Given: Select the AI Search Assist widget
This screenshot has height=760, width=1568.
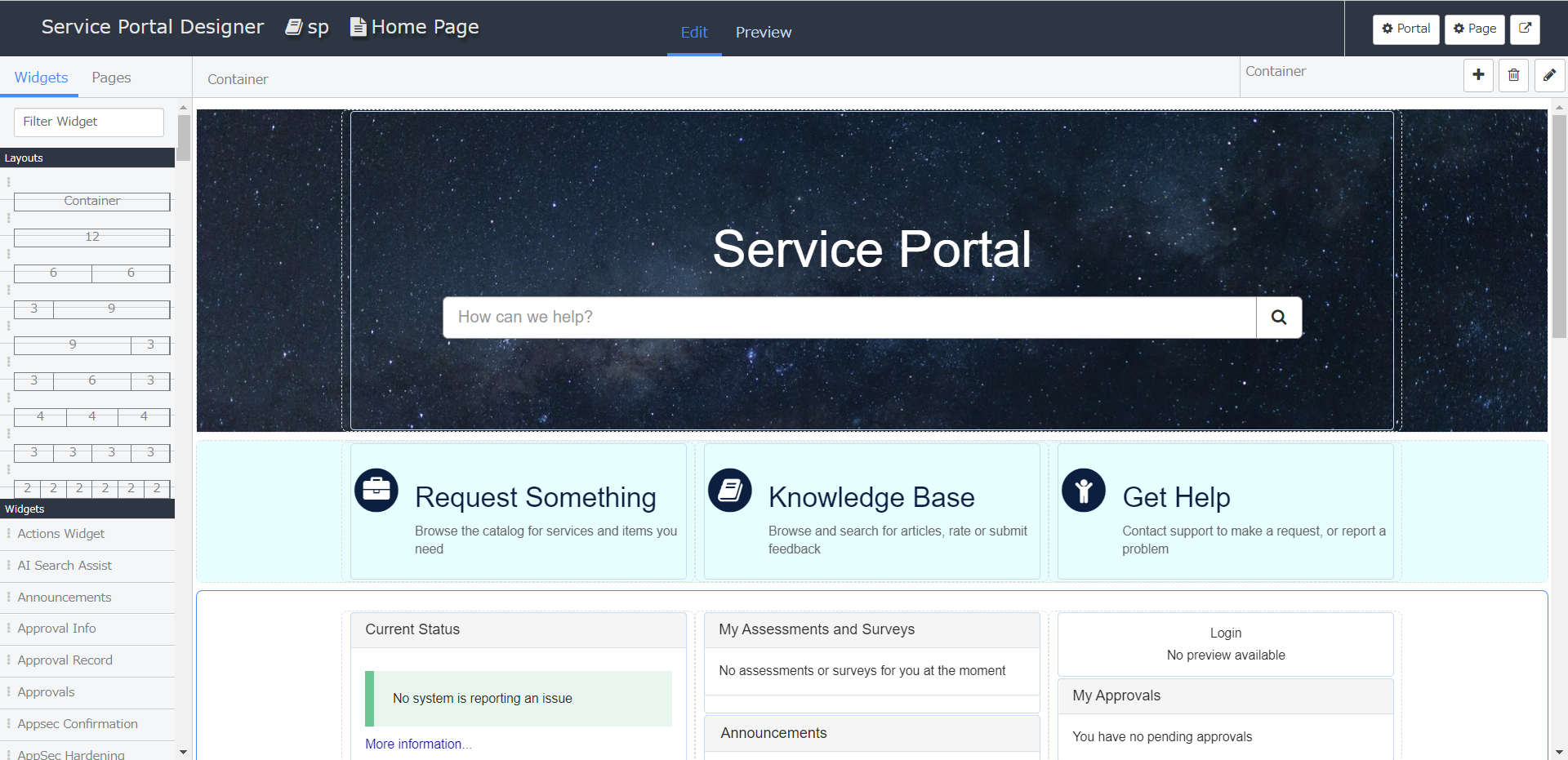Looking at the screenshot, I should (64, 565).
